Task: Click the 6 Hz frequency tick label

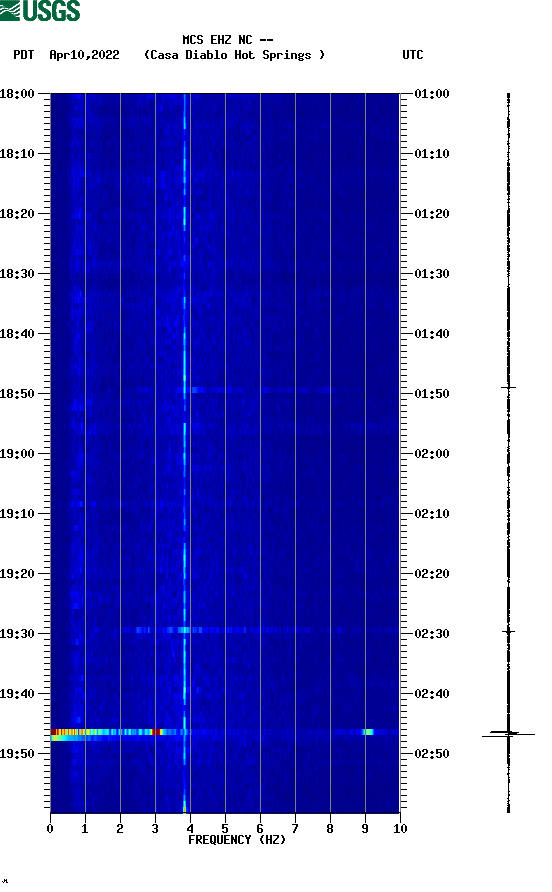Action: (x=260, y=829)
